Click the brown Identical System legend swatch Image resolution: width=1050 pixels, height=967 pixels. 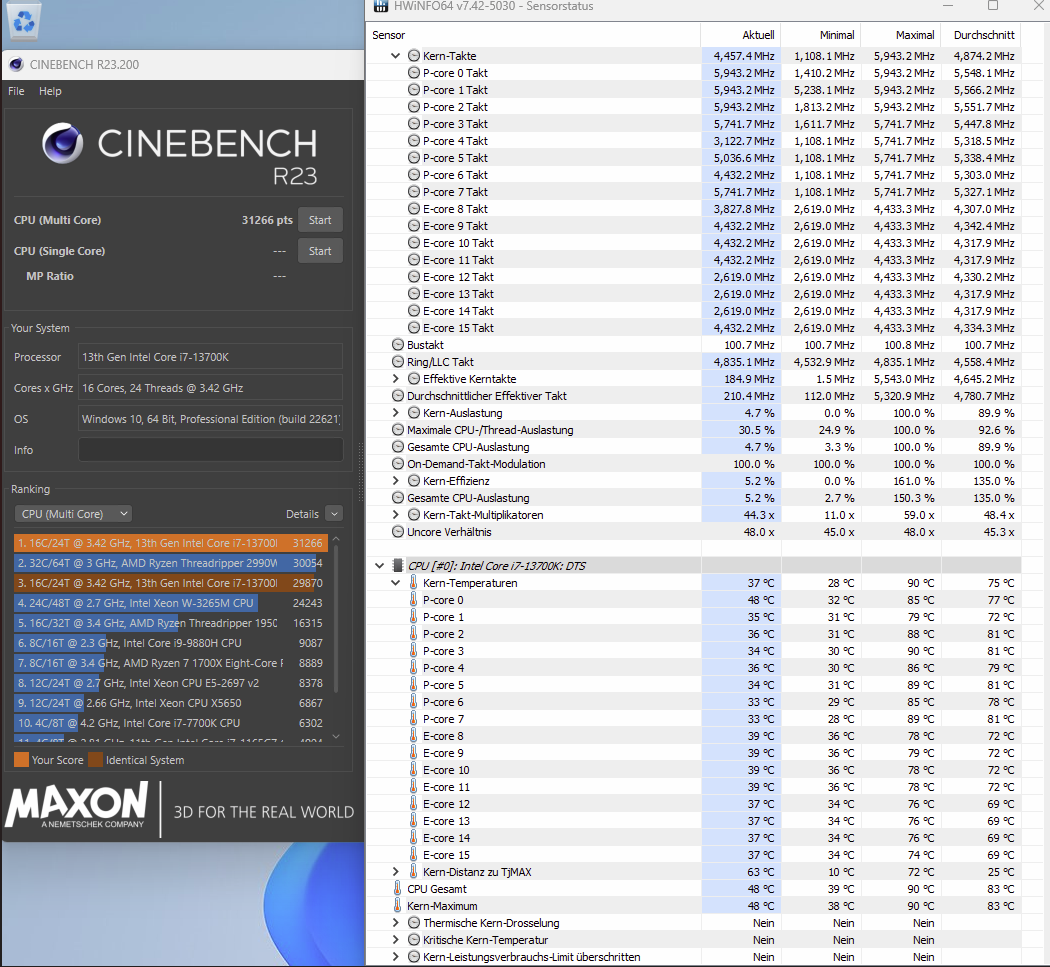point(96,760)
